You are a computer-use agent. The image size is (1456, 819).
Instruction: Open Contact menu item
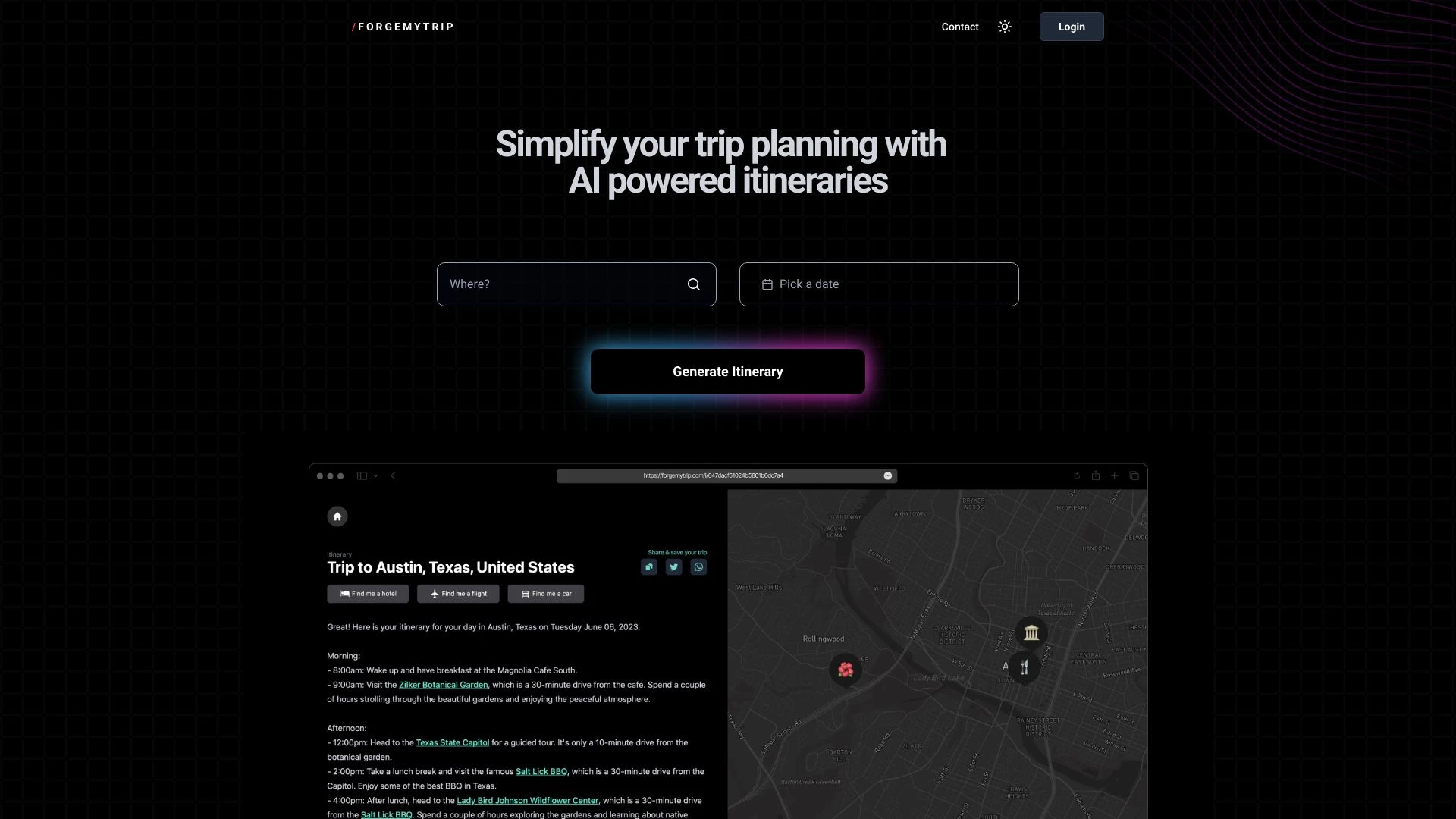(960, 26)
